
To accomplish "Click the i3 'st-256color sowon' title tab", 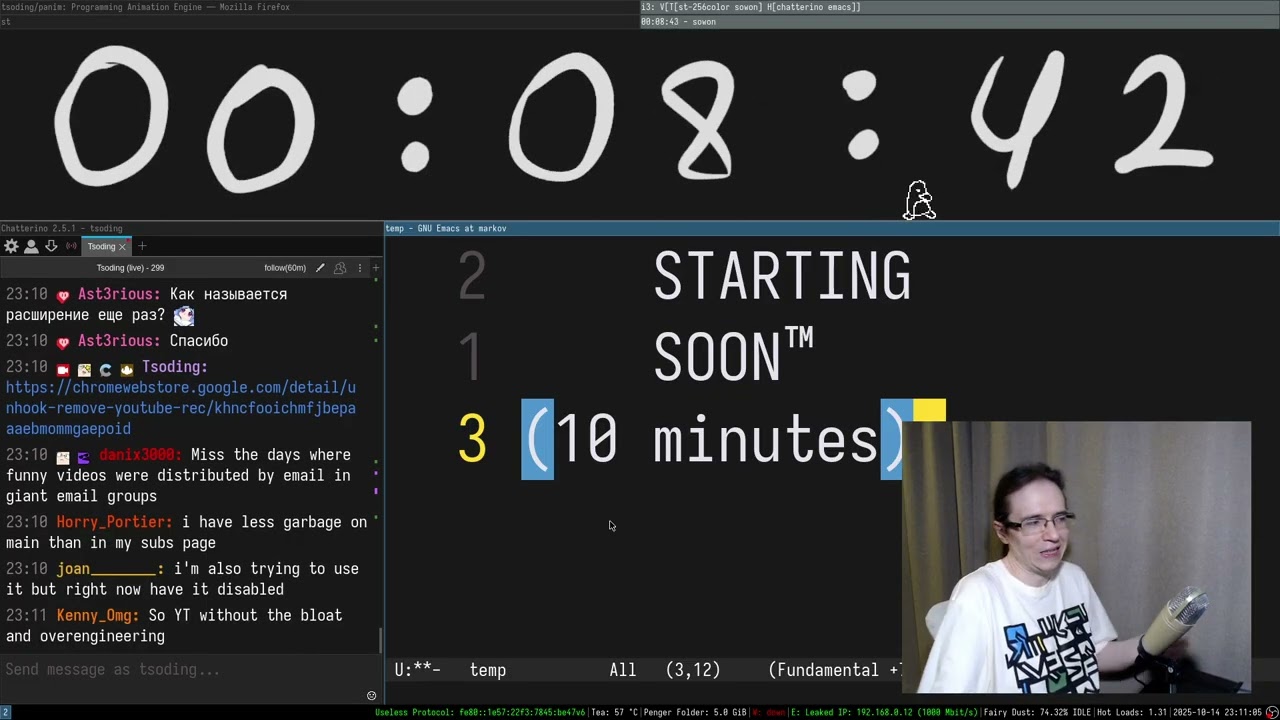I will click(x=960, y=7).
